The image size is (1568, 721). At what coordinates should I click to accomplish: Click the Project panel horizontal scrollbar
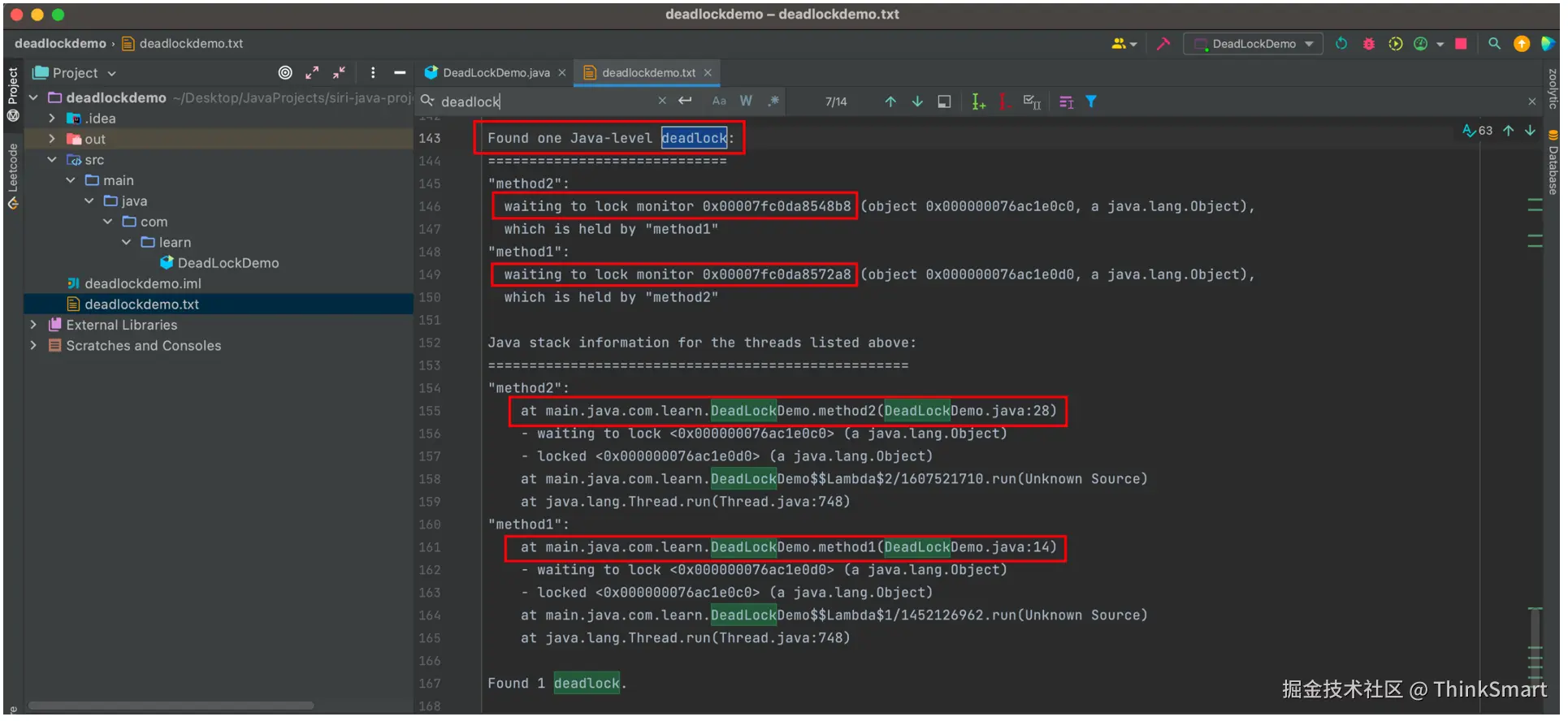pyautogui.click(x=171, y=706)
